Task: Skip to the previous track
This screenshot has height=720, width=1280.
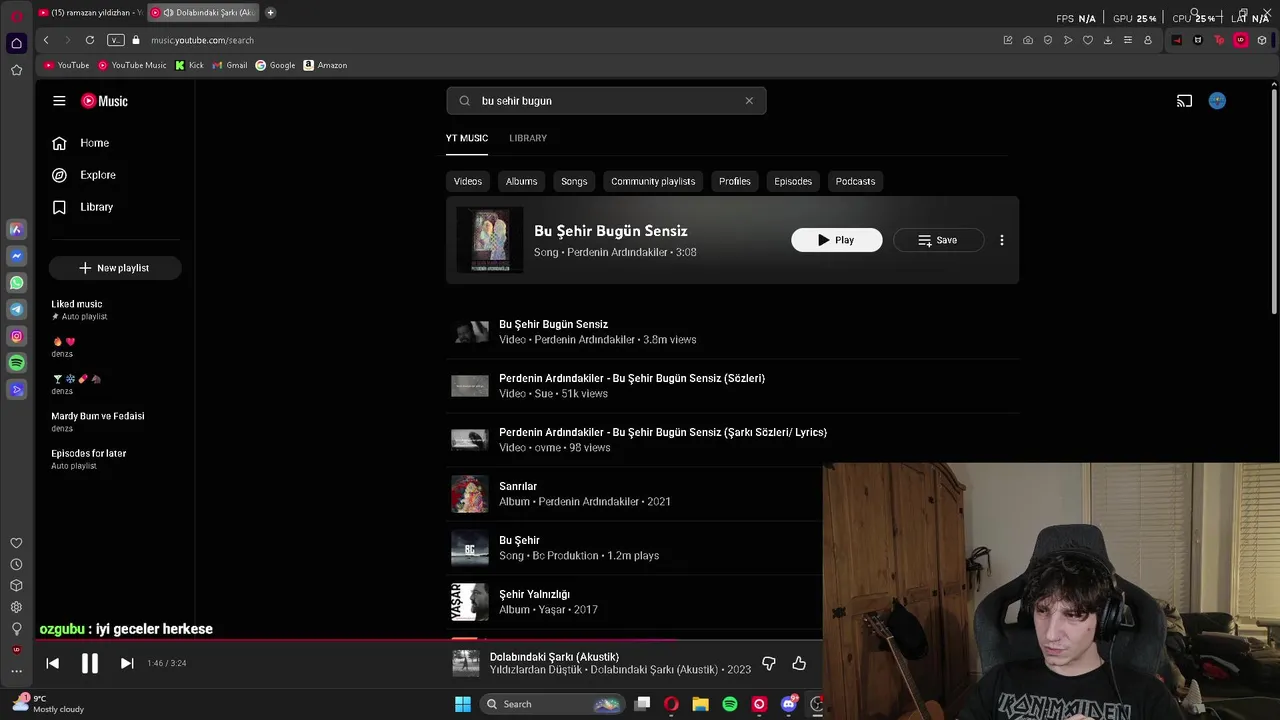Action: [x=53, y=663]
